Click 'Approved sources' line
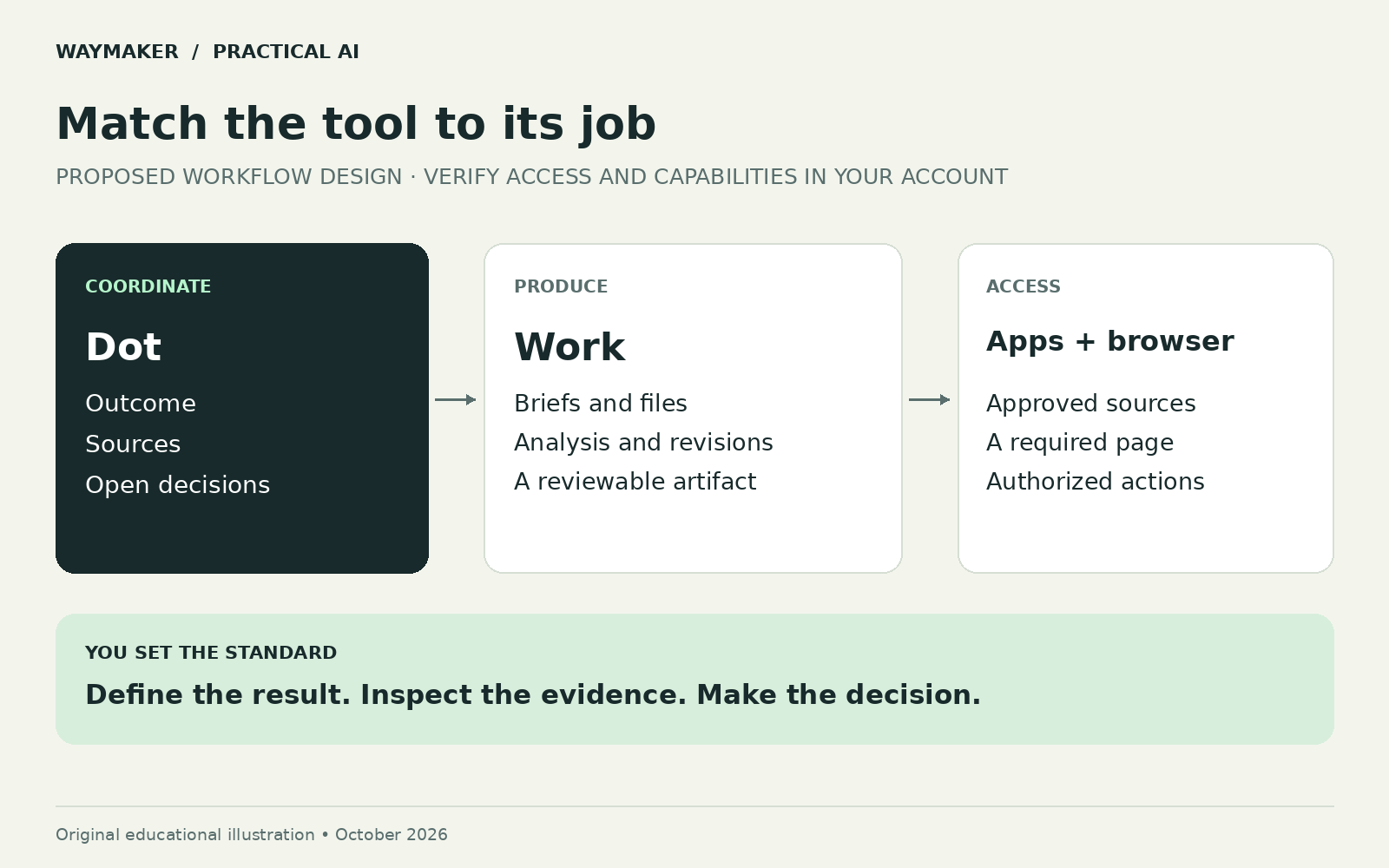This screenshot has width=1389, height=868. 1091,404
